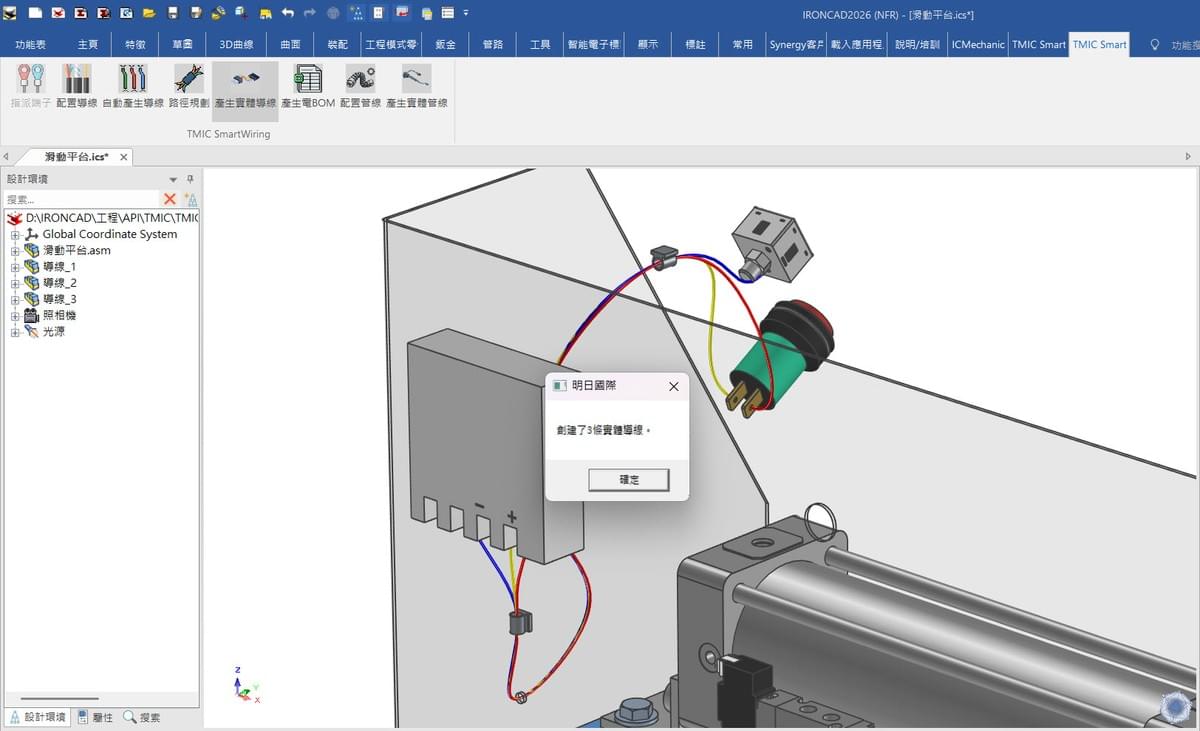Viewport: 1200px width, 731px height.
Task: Open the 說明/培訓 help ribbon tab
Action: click(917, 45)
